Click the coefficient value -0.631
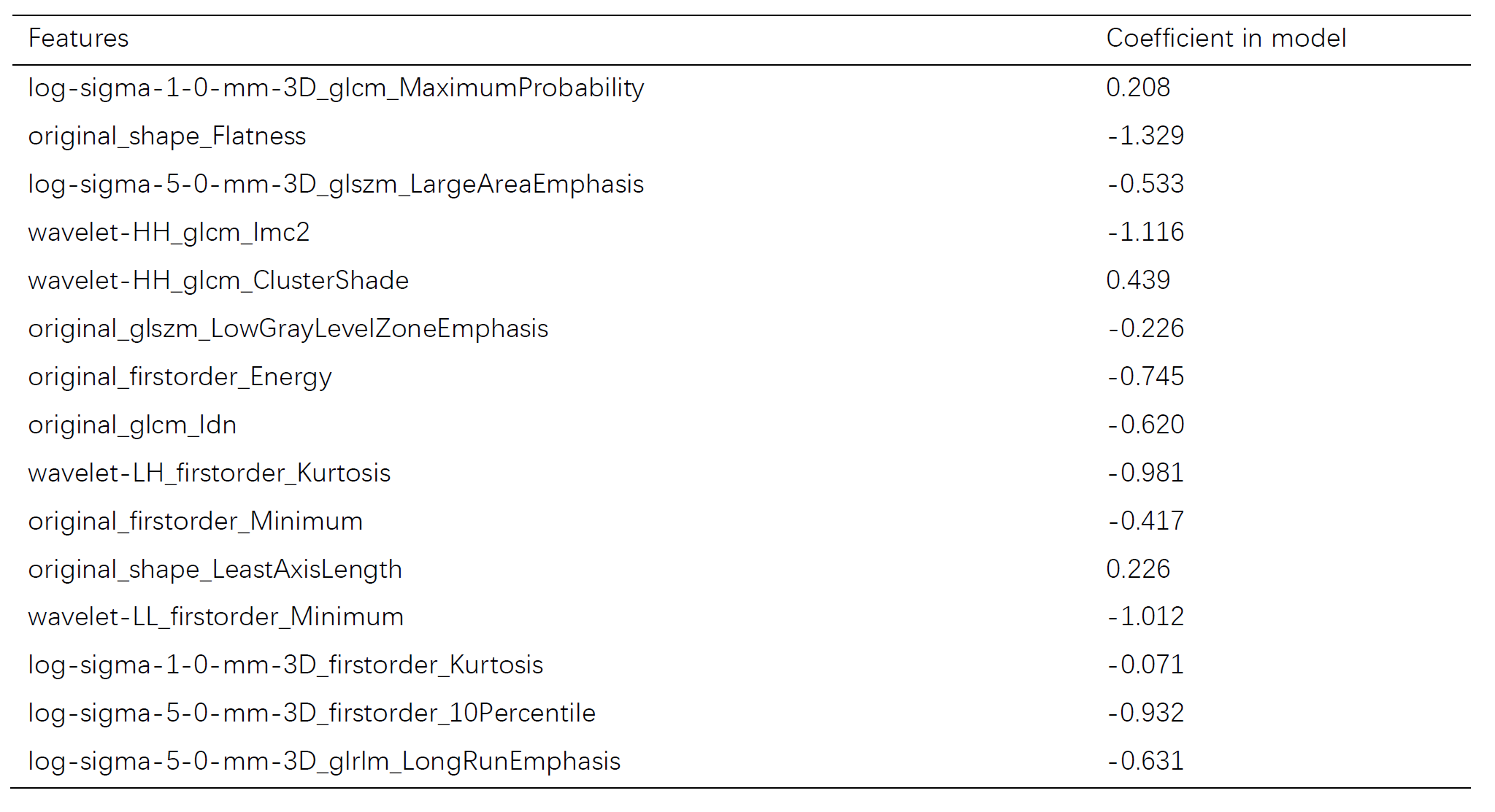Viewport: 1495px width, 812px height. click(x=1145, y=761)
